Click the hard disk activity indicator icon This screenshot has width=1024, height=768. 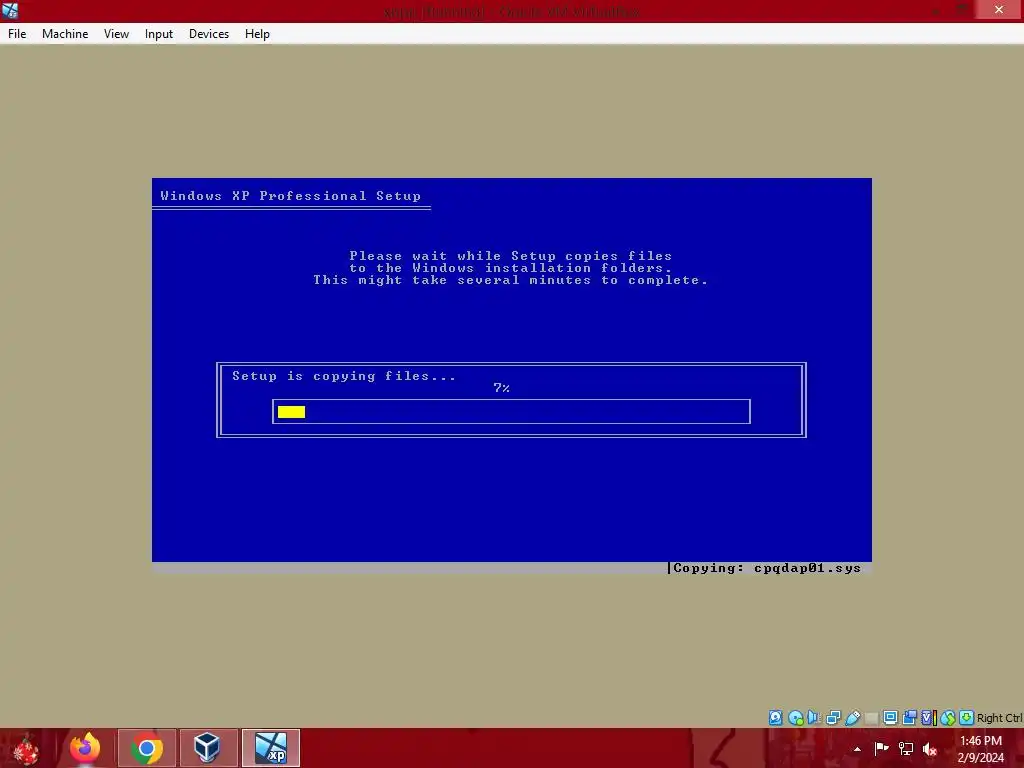(x=775, y=718)
